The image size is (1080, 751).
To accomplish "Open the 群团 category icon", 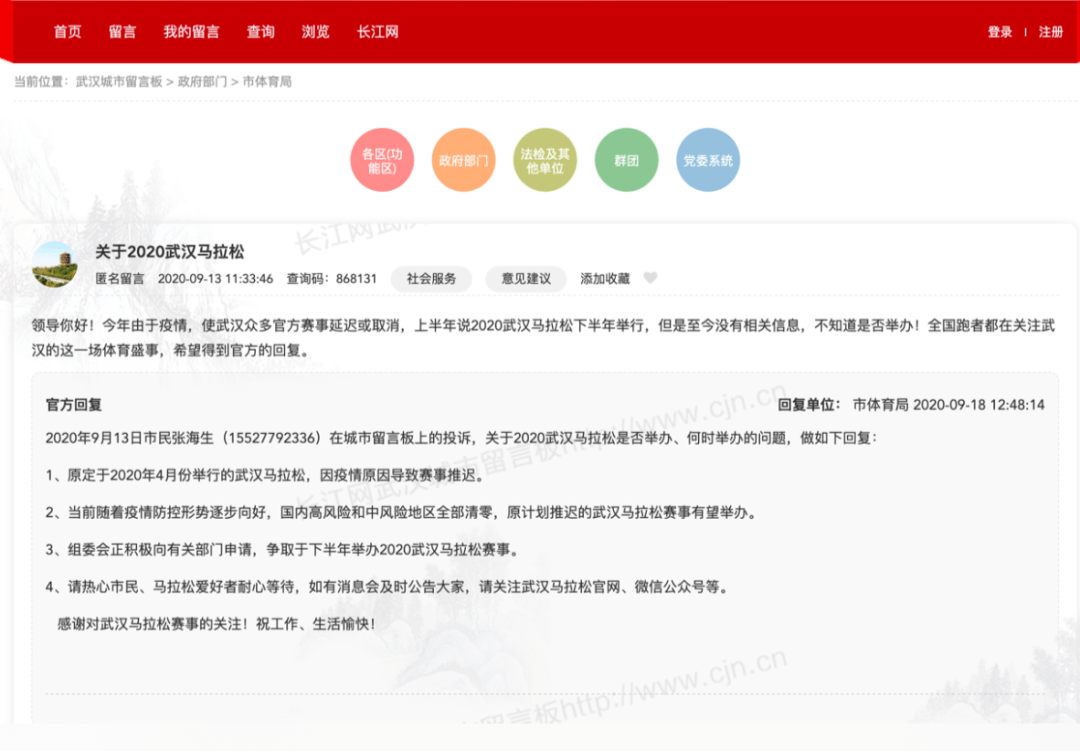I will point(626,159).
